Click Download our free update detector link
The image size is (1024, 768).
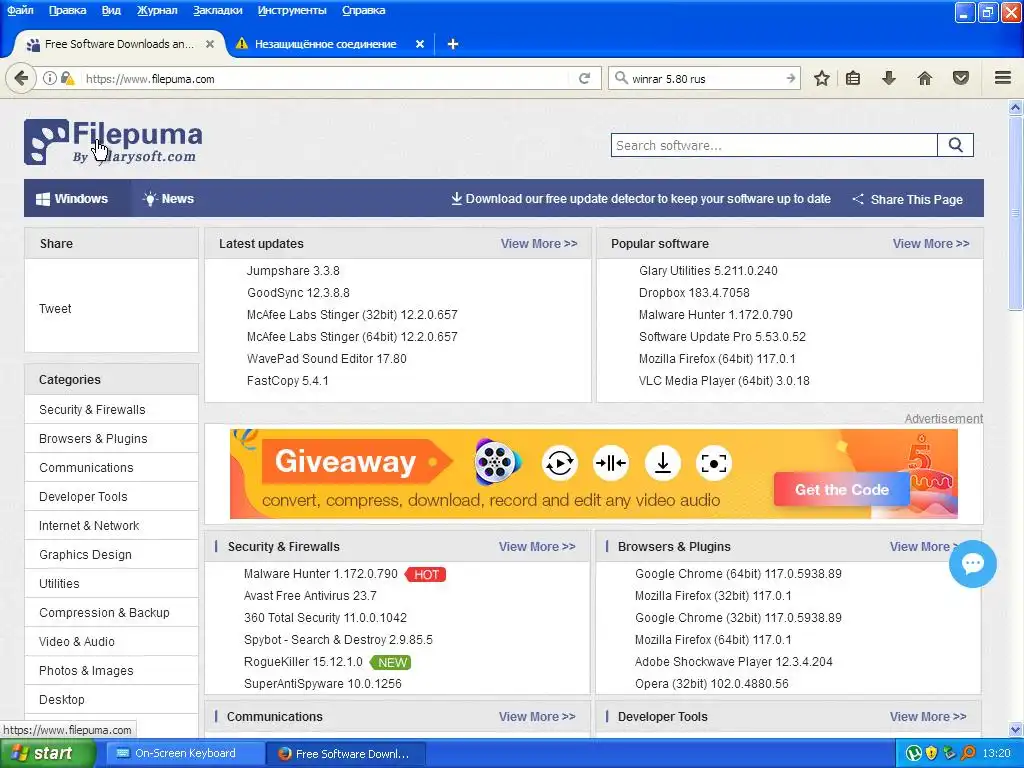tap(641, 199)
